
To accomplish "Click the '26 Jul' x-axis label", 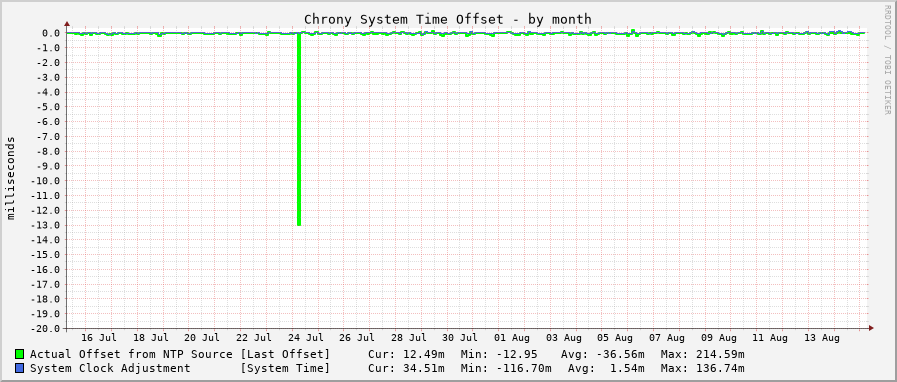I will pos(358,338).
